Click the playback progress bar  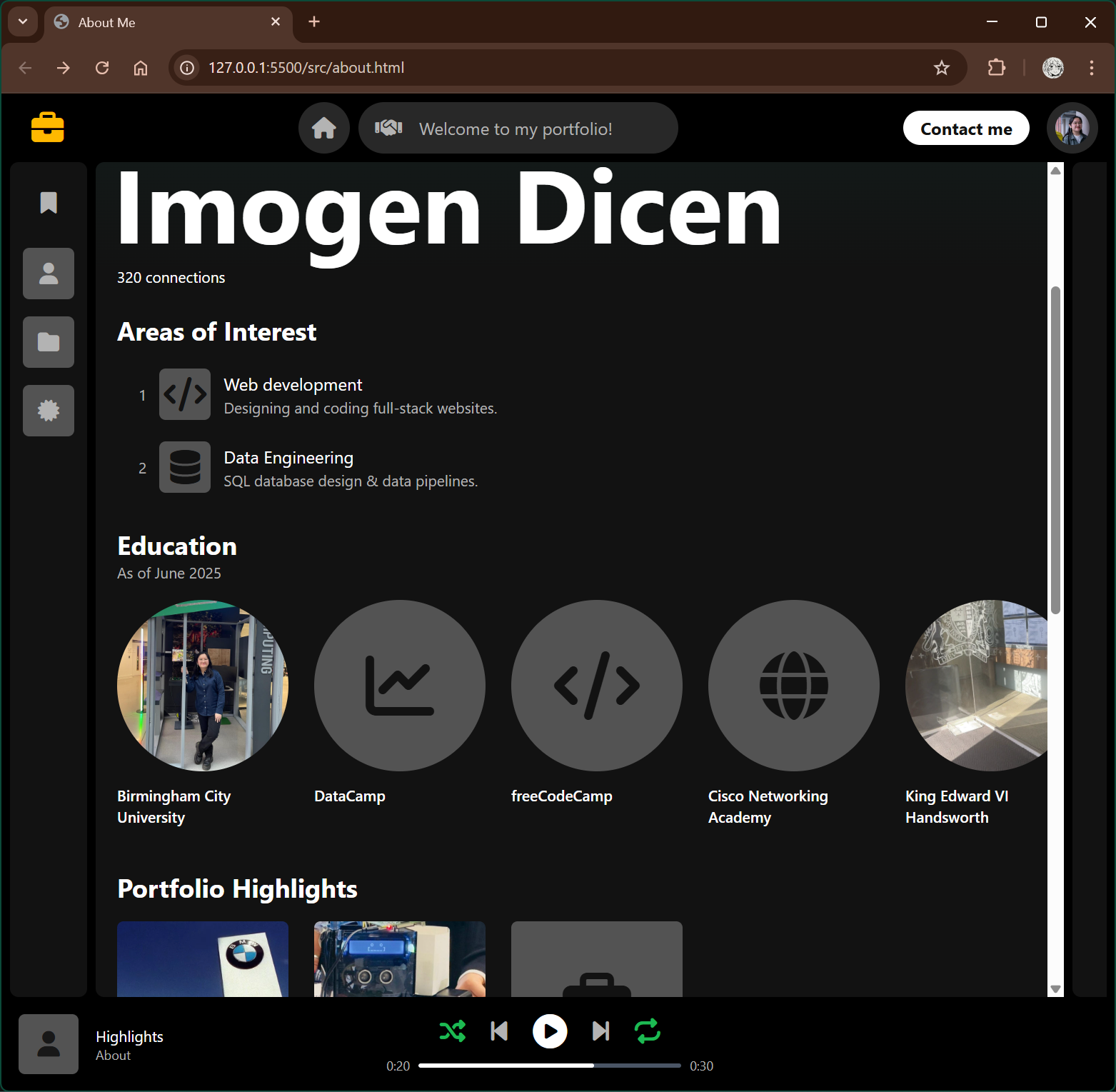tap(549, 1066)
